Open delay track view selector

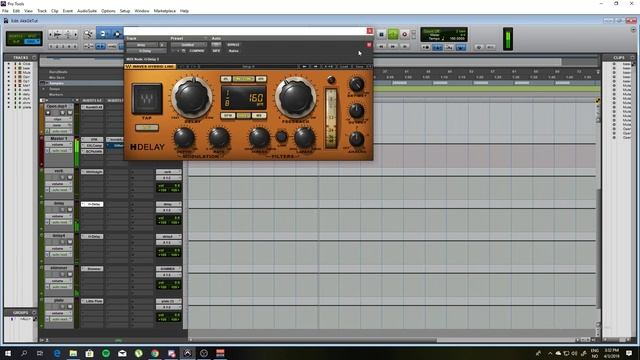tap(58, 216)
